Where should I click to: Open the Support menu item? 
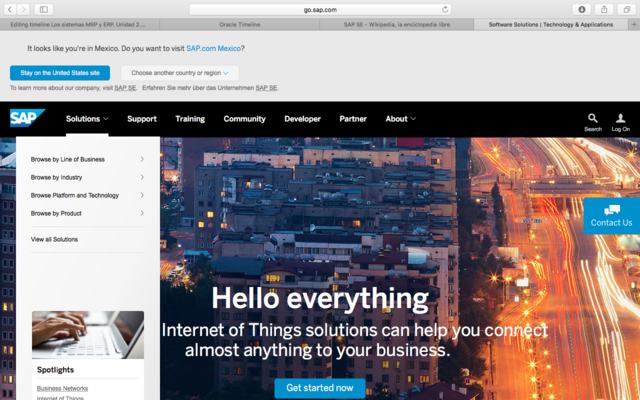[142, 119]
